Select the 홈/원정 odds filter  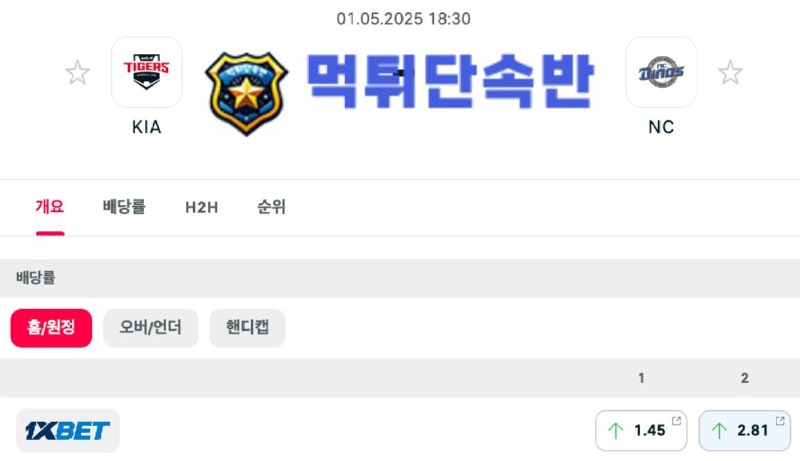tap(51, 328)
